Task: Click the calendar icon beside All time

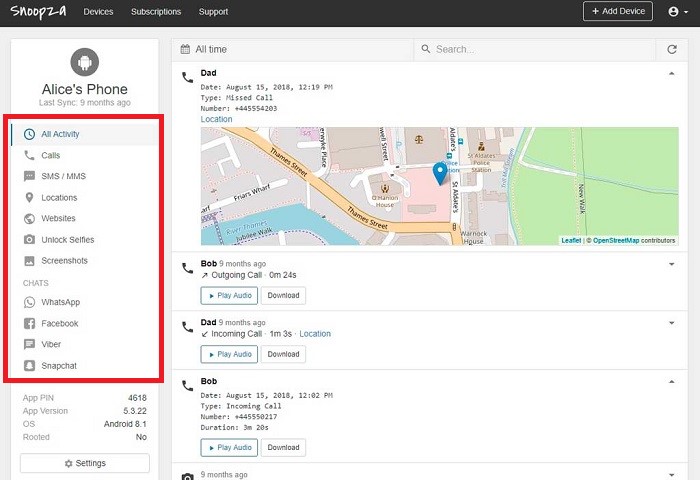Action: pyautogui.click(x=185, y=49)
